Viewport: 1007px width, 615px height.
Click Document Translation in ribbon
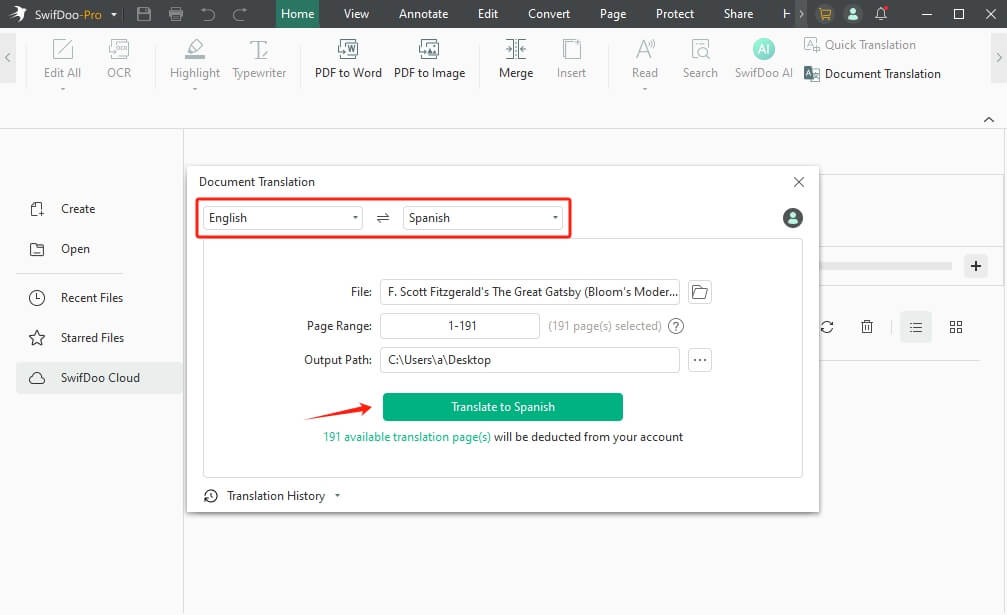(x=872, y=74)
